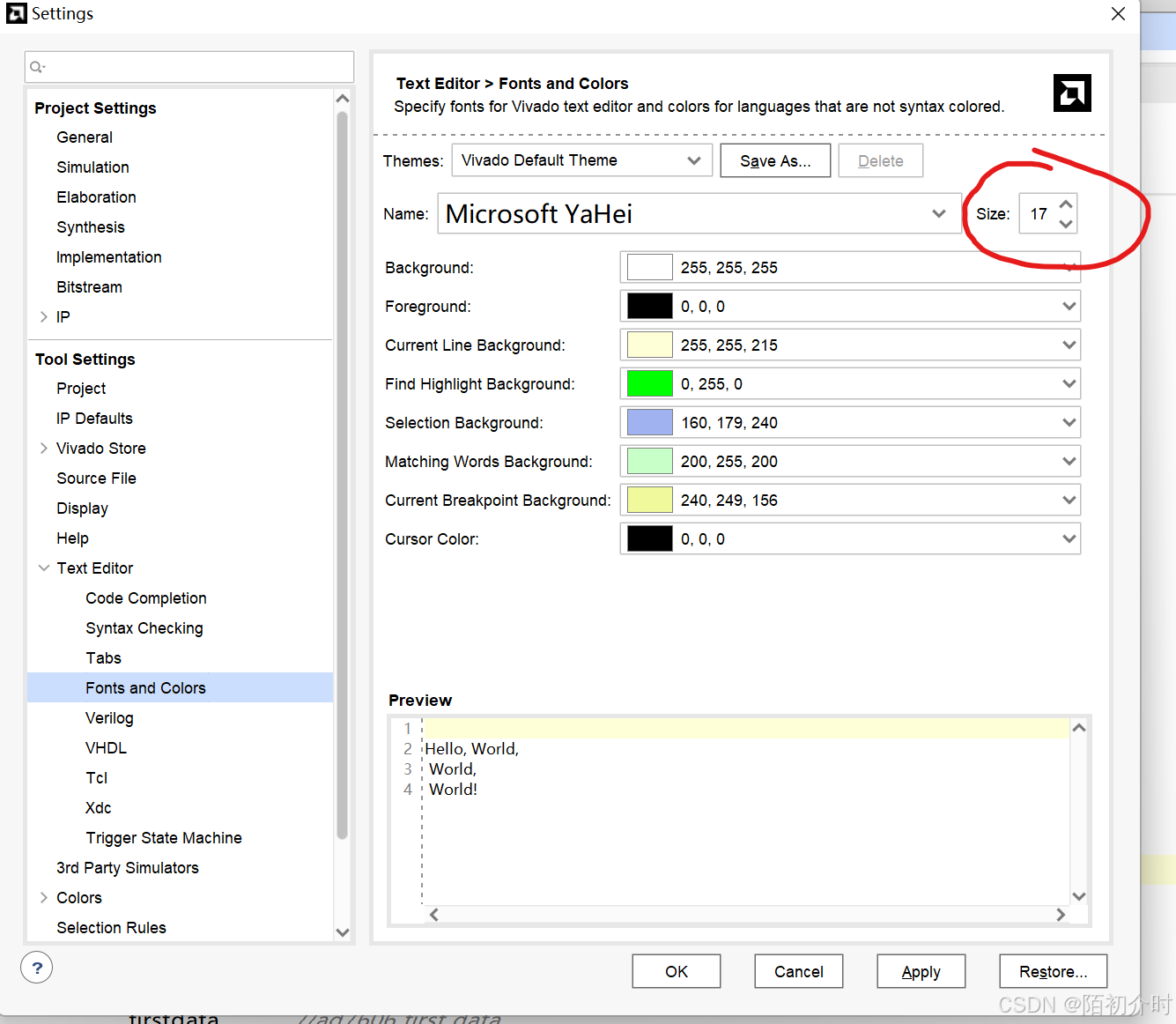1176x1024 pixels.
Task: Click the Delete theme button
Action: point(881,160)
